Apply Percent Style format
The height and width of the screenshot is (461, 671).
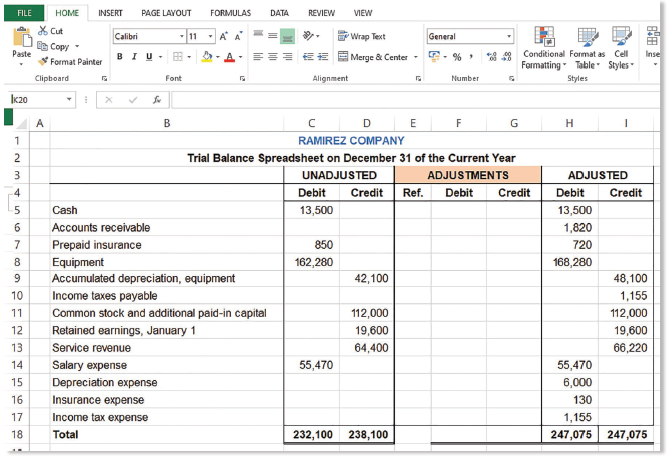point(457,57)
